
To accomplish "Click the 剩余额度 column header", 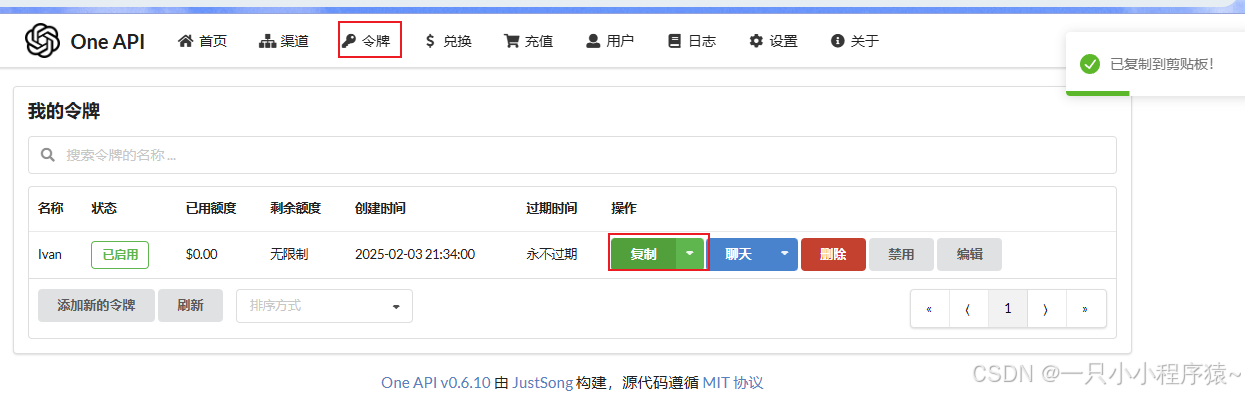I will (295, 208).
